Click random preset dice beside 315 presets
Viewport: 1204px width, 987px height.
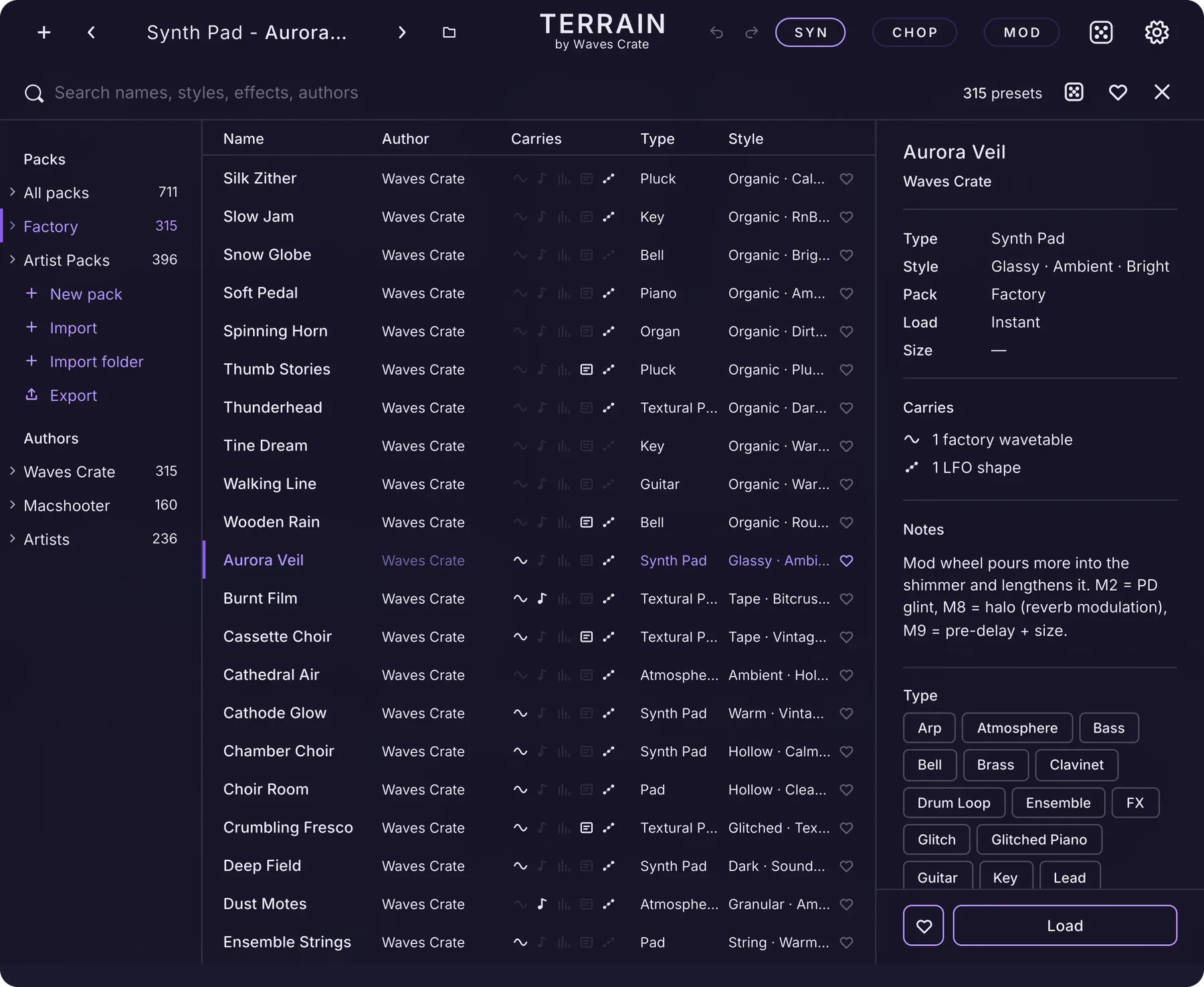pos(1074,92)
